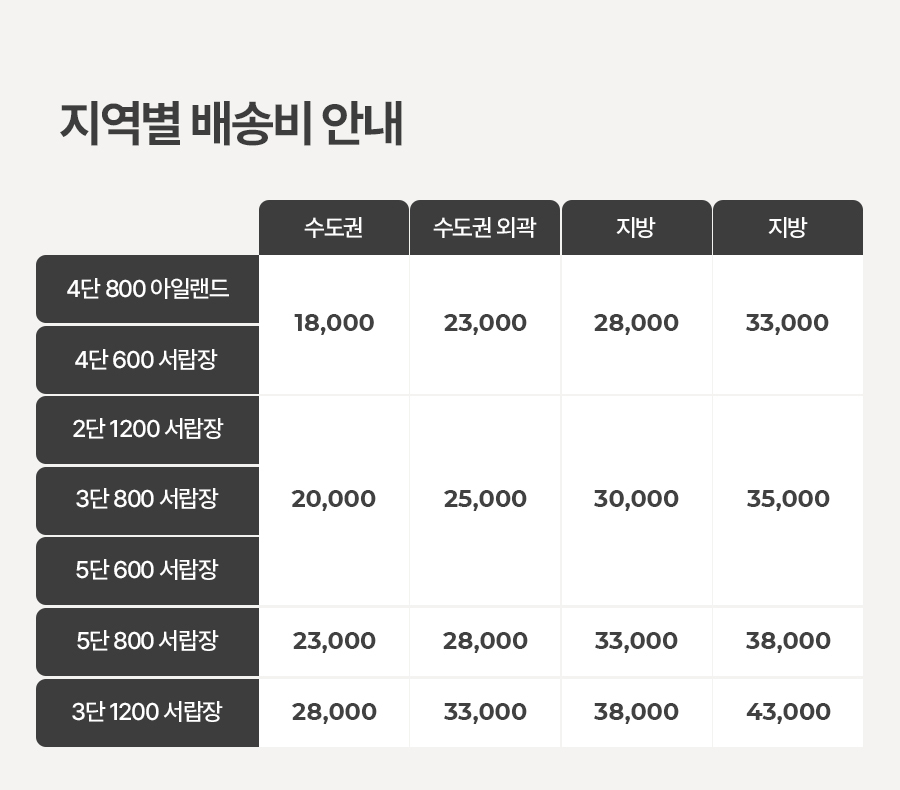Click the 18,000 shipping fee cell
The height and width of the screenshot is (790, 900).
tap(334, 324)
